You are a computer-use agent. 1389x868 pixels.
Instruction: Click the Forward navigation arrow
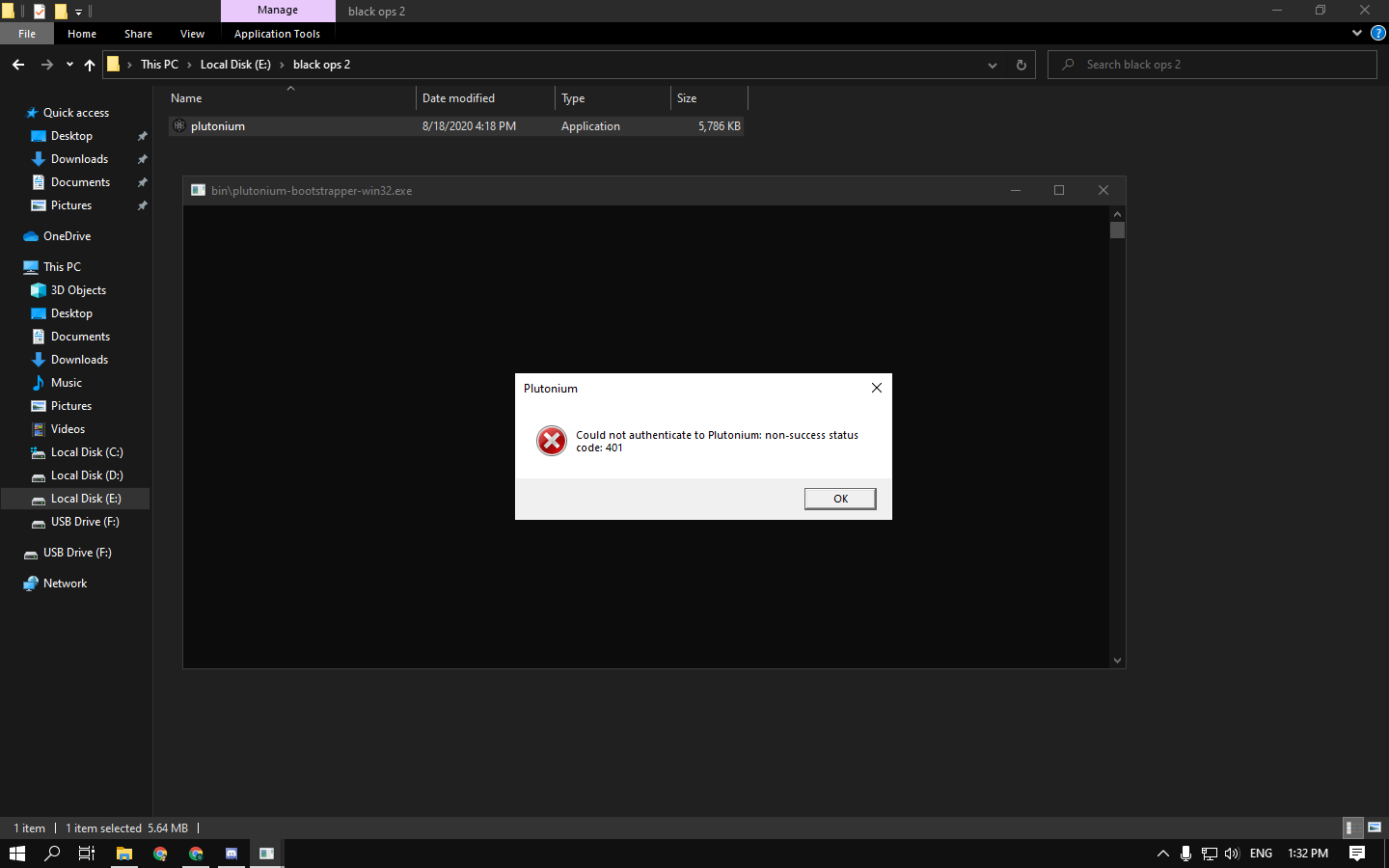[x=46, y=65]
